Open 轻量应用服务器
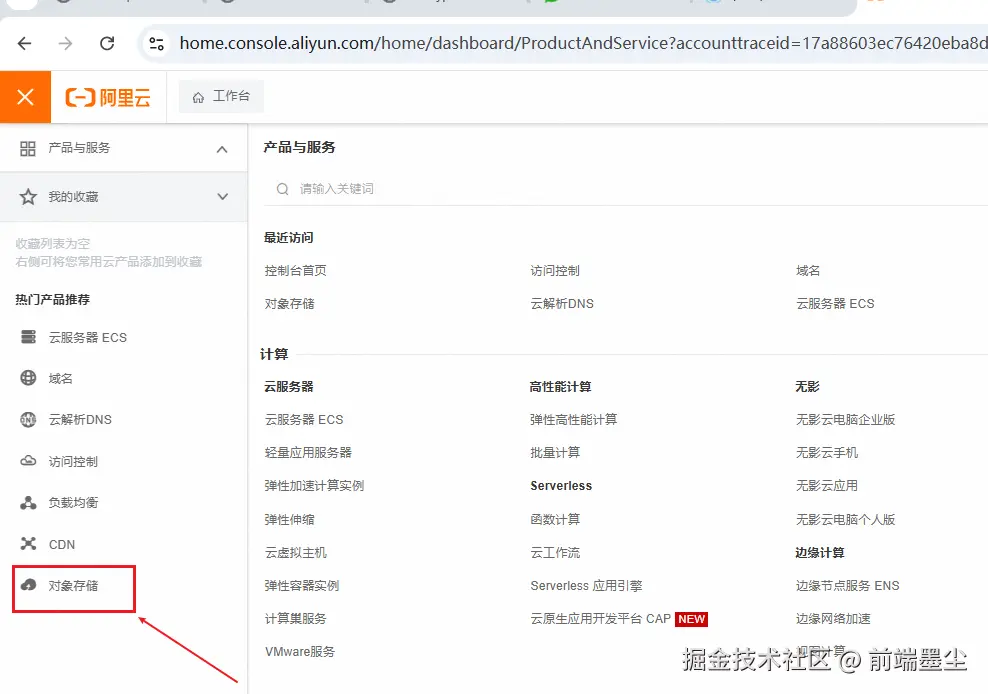Image resolution: width=988 pixels, height=694 pixels. click(308, 453)
